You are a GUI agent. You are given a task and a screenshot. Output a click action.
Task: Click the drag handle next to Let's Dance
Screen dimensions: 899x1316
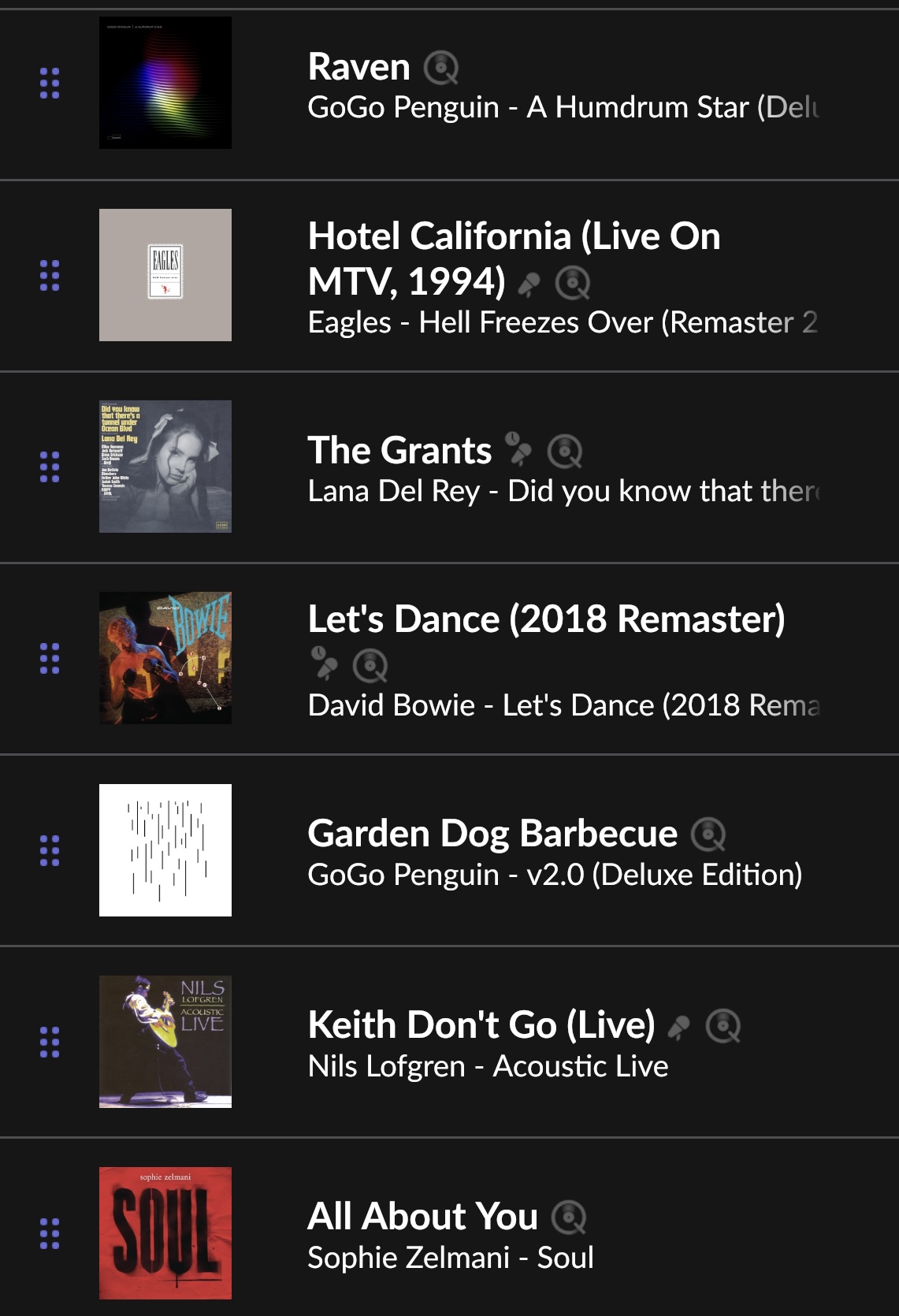50,658
